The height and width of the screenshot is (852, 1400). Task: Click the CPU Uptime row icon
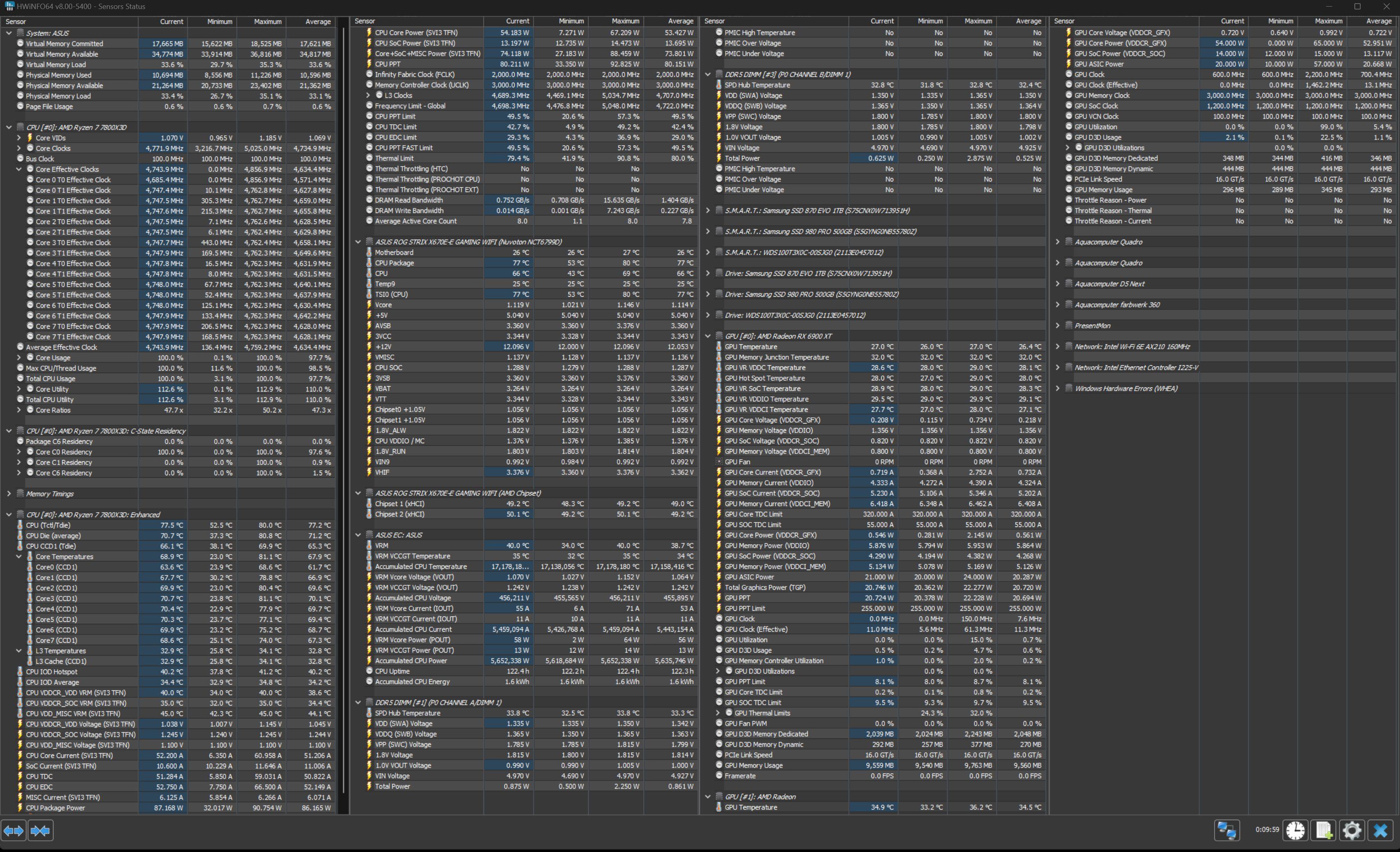pos(369,671)
